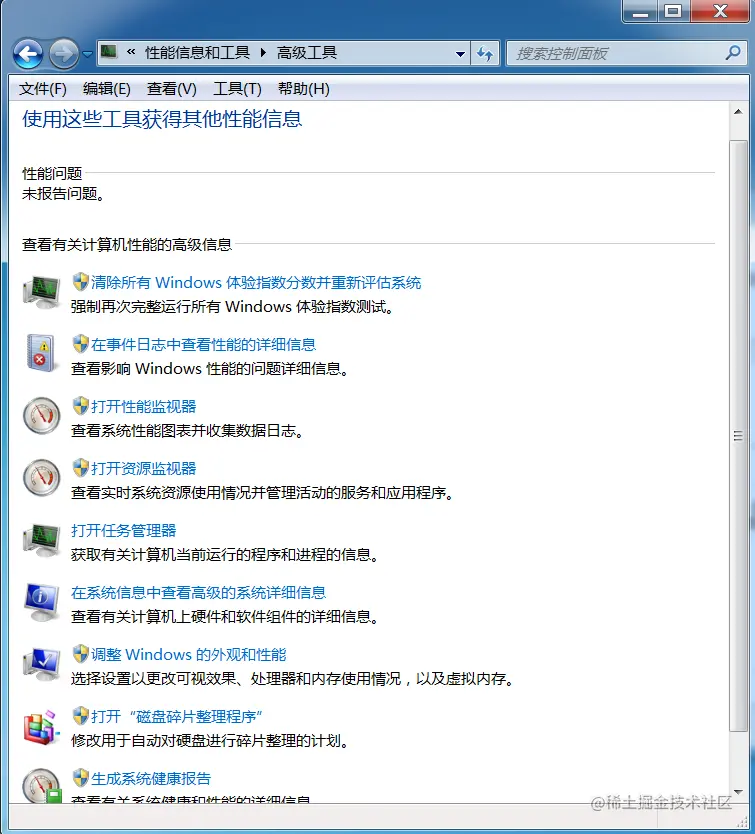This screenshot has height=834, width=755.
Task: Open 在系统信息中查看高级的系统详细信息 link
Action: click(198, 593)
